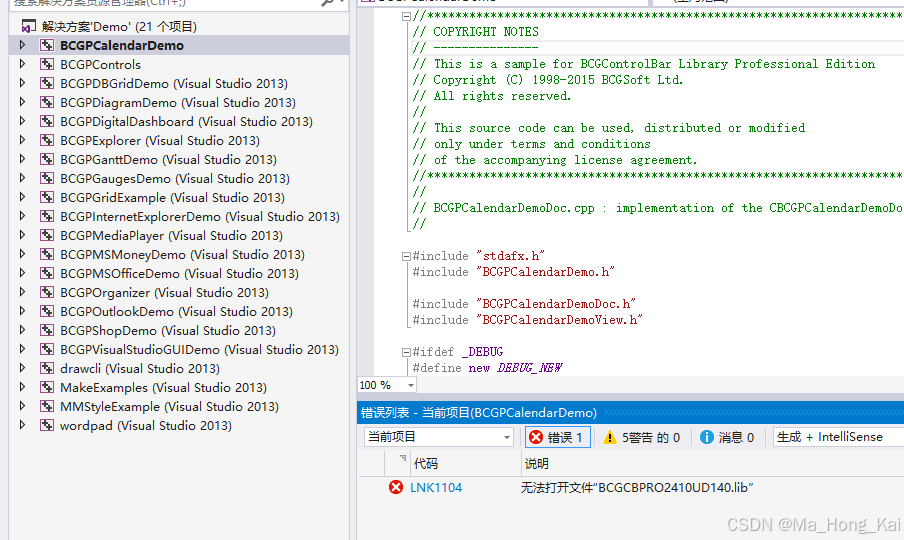Click the BCGPOutlookDemo project icon
904x540 pixels.
click(x=47, y=311)
